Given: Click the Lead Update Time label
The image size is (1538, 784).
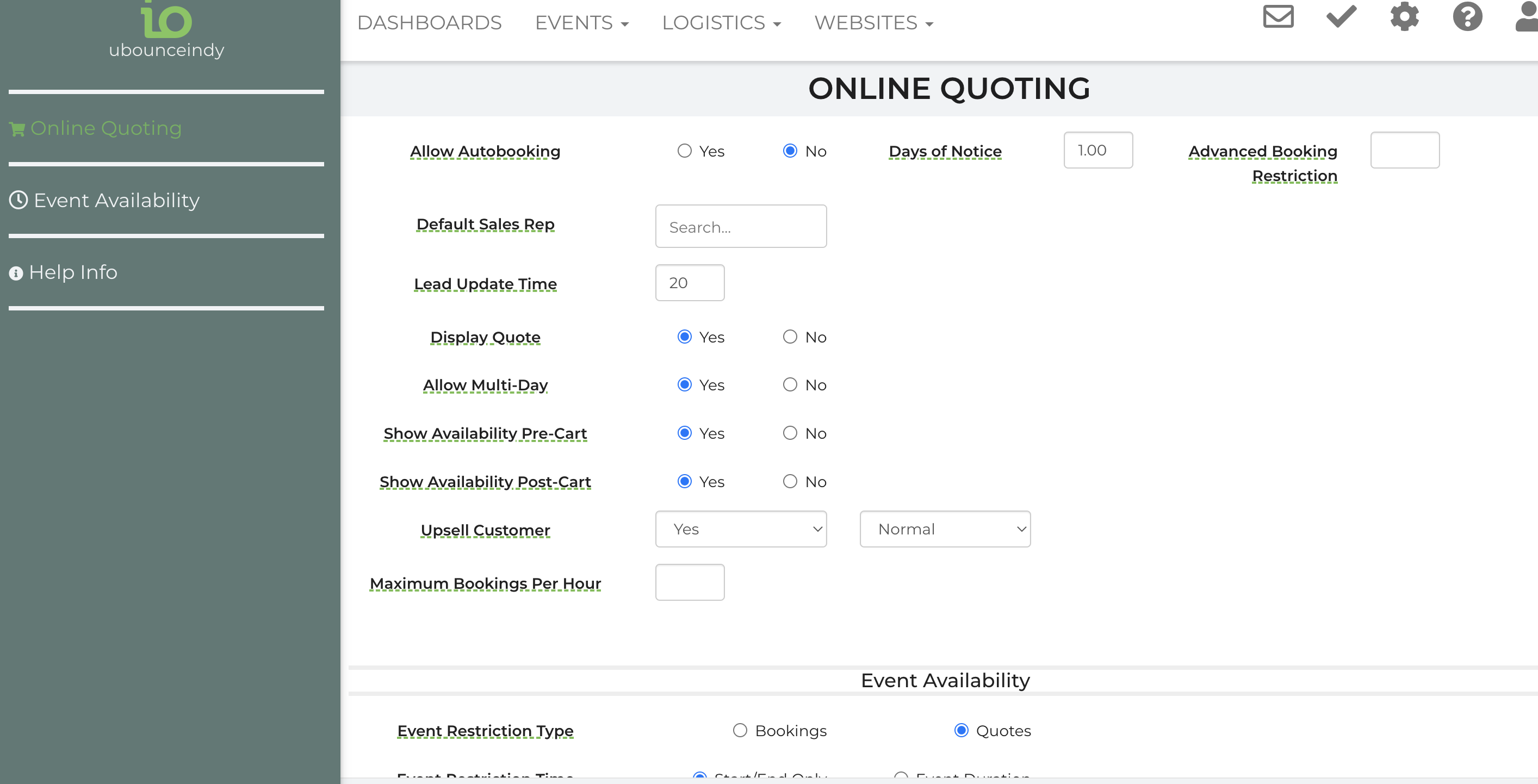Looking at the screenshot, I should [x=486, y=284].
